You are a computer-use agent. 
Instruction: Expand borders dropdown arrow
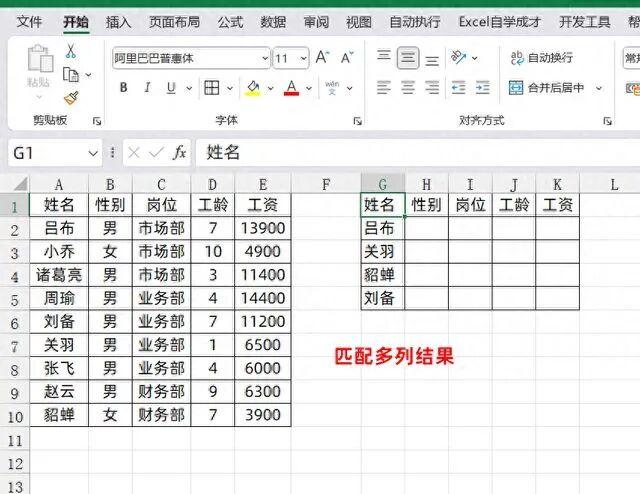coord(229,88)
